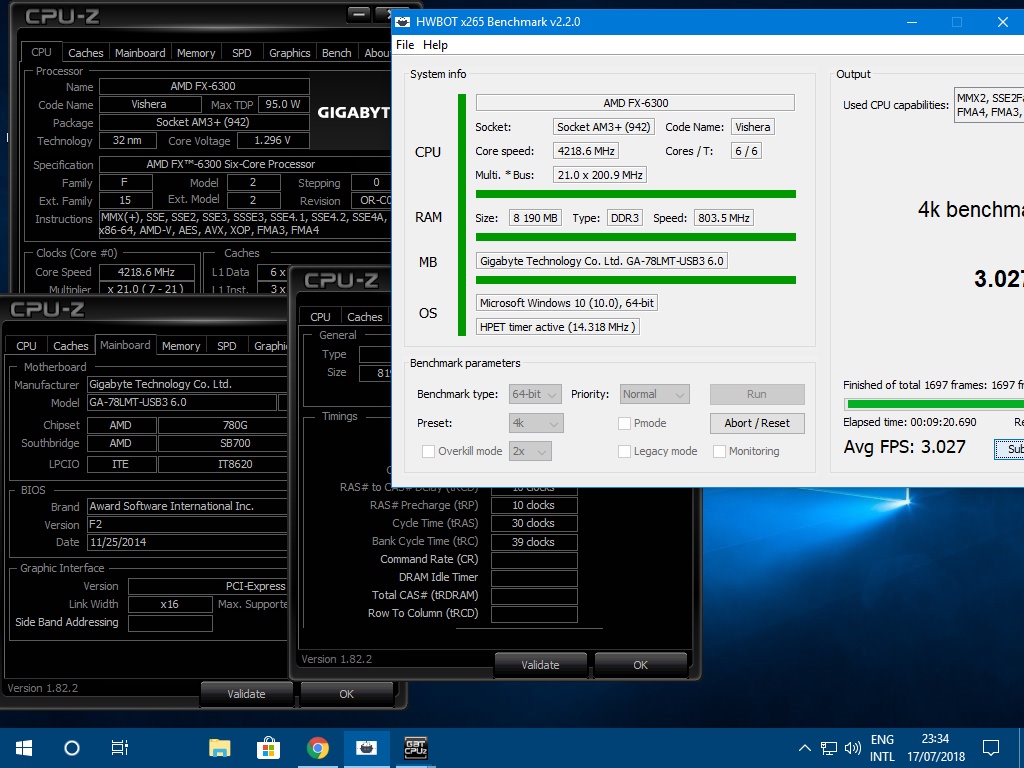Click the Core speed 4218.6 MHz field in HWBOT
This screenshot has height=768, width=1024.
(586, 151)
